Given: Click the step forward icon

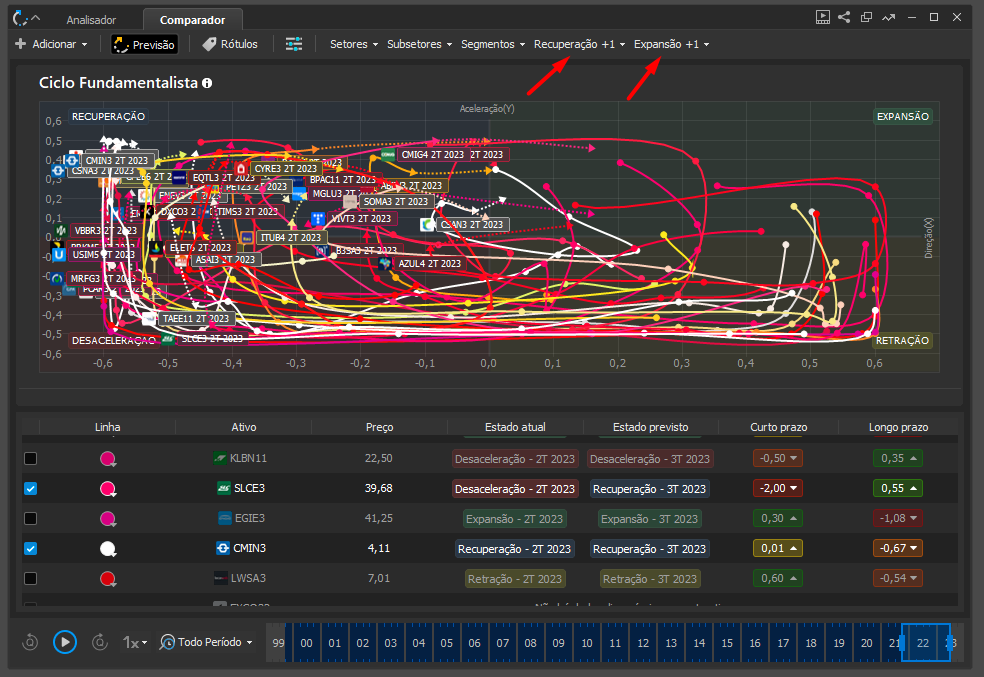Looking at the screenshot, I should 99,642.
